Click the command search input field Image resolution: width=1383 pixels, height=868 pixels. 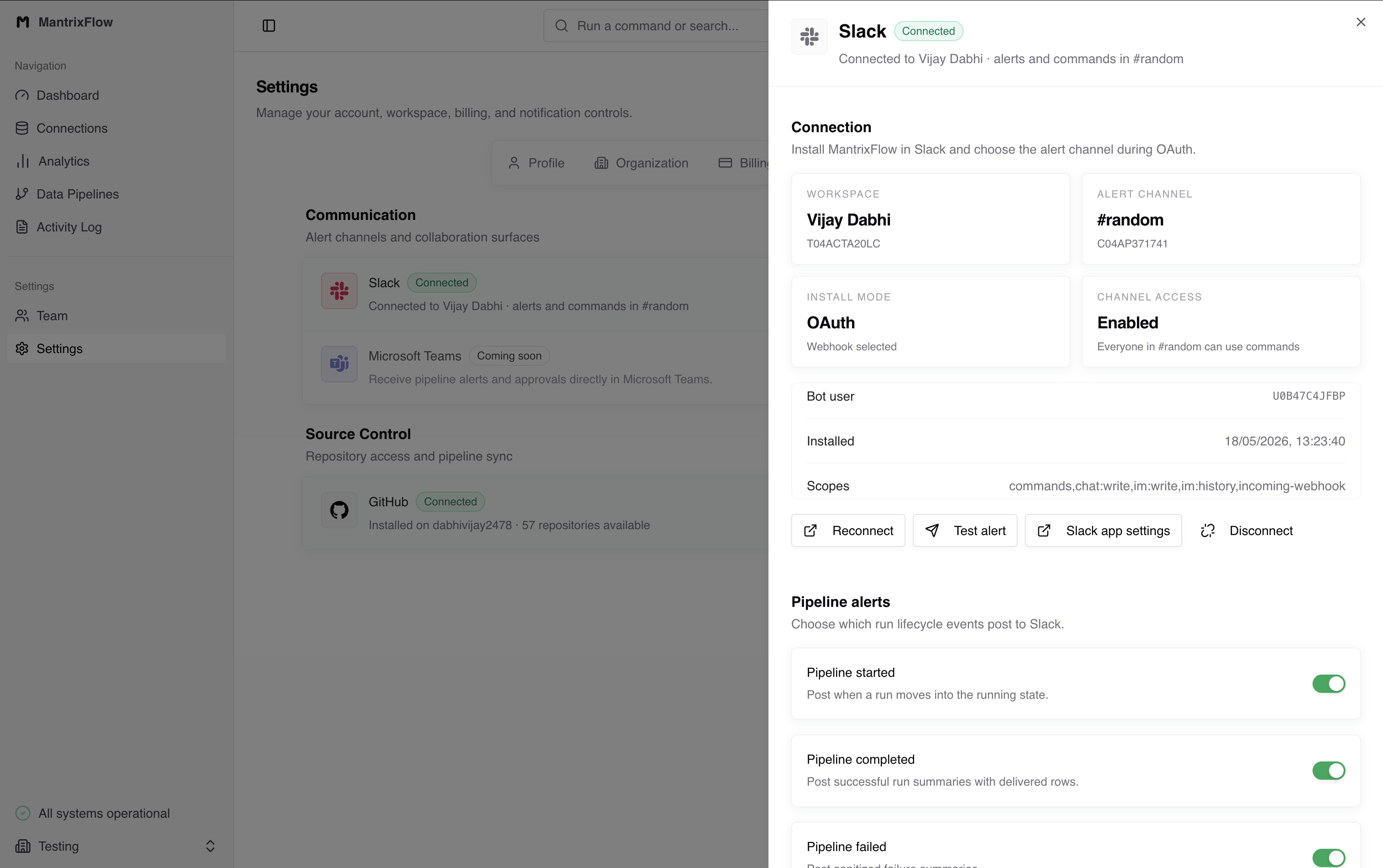coord(656,26)
